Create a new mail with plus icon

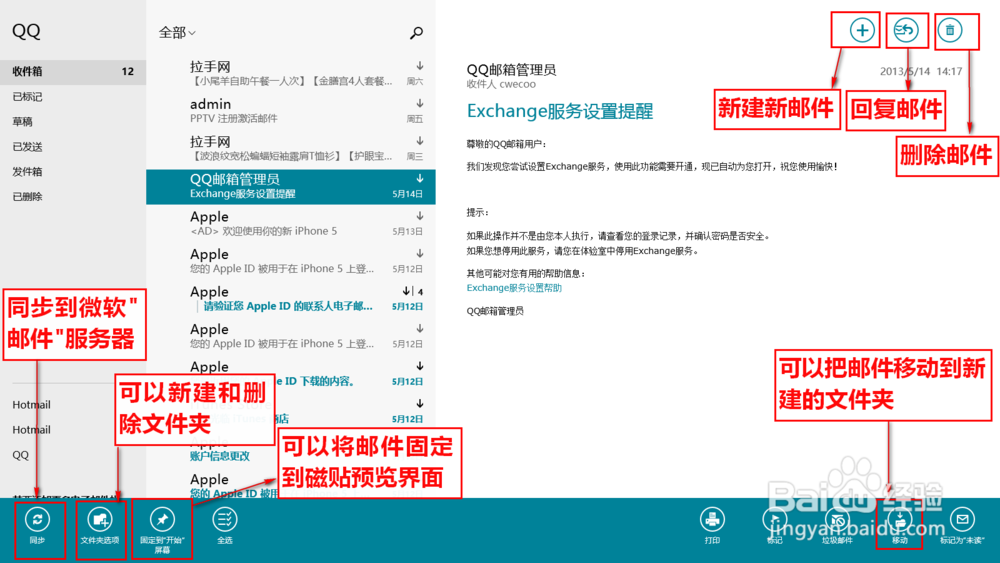[862, 30]
